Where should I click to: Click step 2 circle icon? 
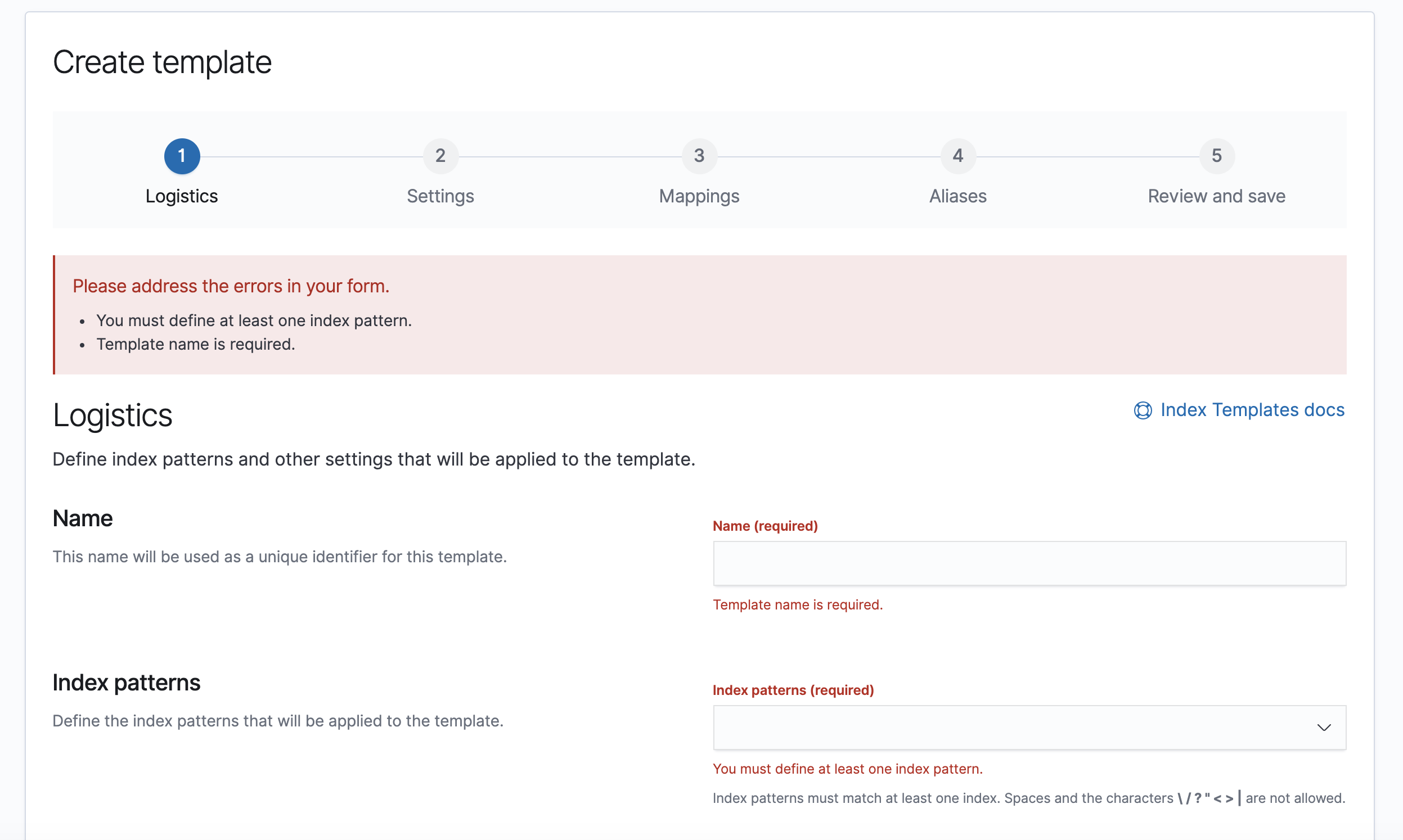pos(440,156)
